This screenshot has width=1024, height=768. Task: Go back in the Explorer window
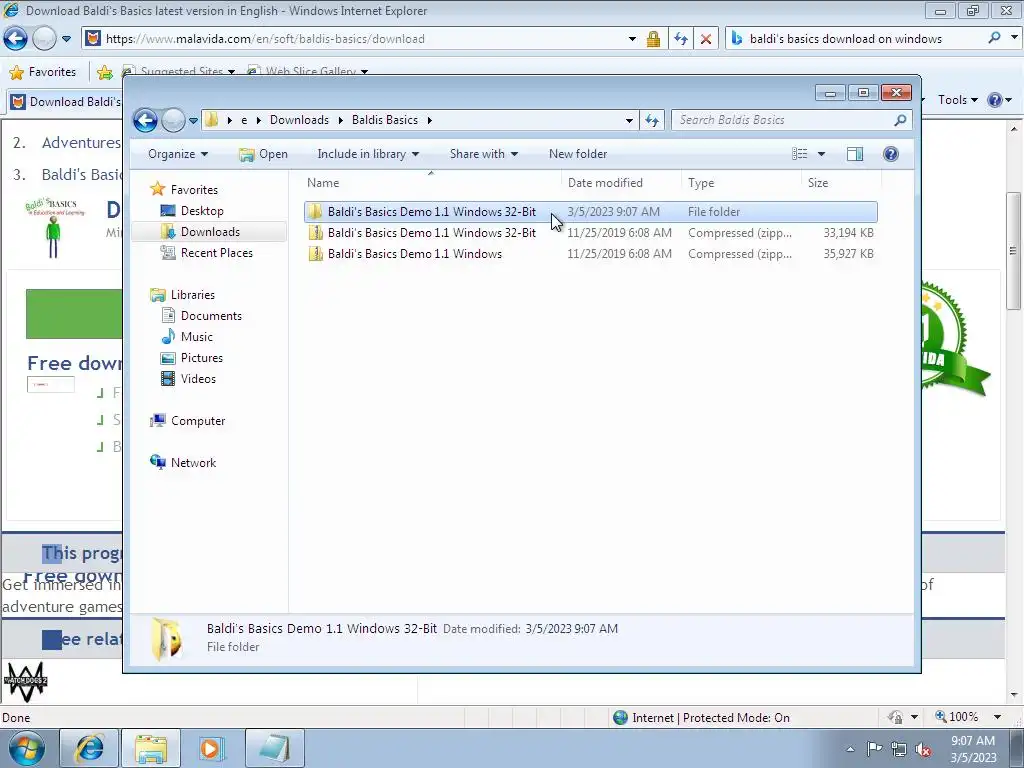(x=145, y=120)
